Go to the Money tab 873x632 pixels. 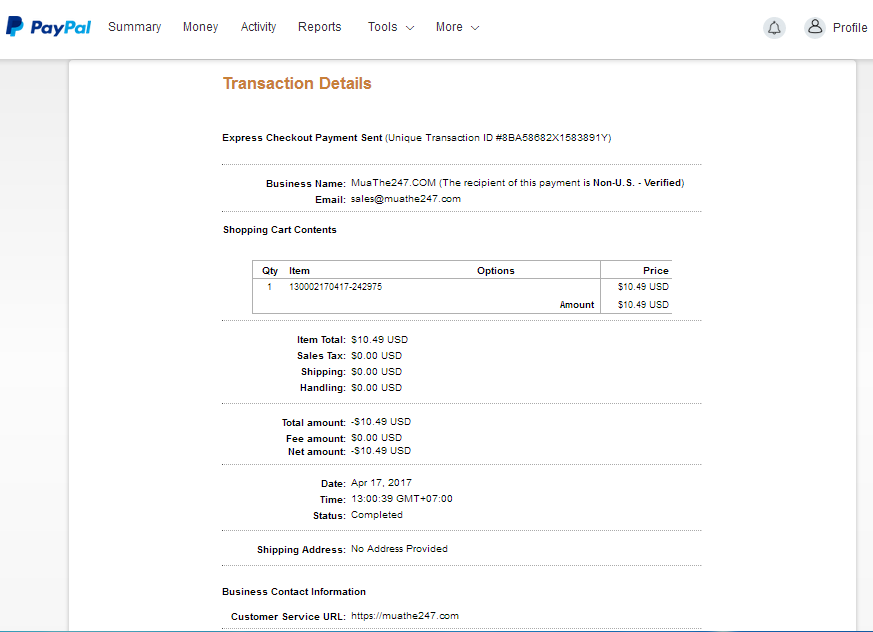tap(200, 27)
